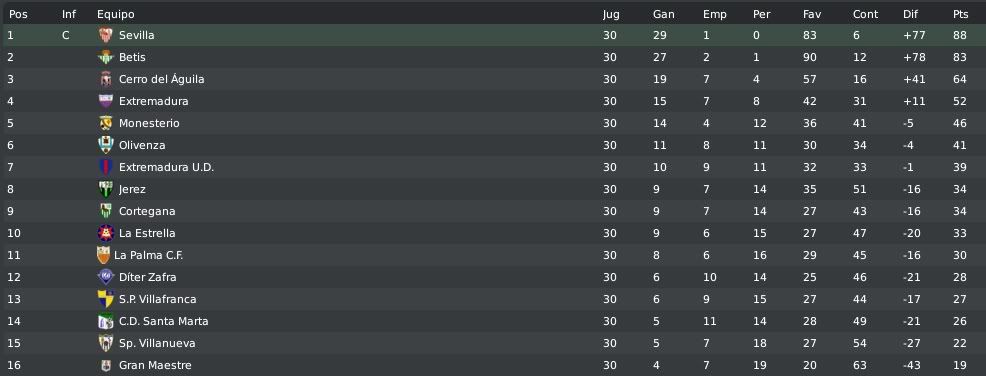Open the Extremadura U.D. team link
This screenshot has width=986, height=376.
coord(167,167)
